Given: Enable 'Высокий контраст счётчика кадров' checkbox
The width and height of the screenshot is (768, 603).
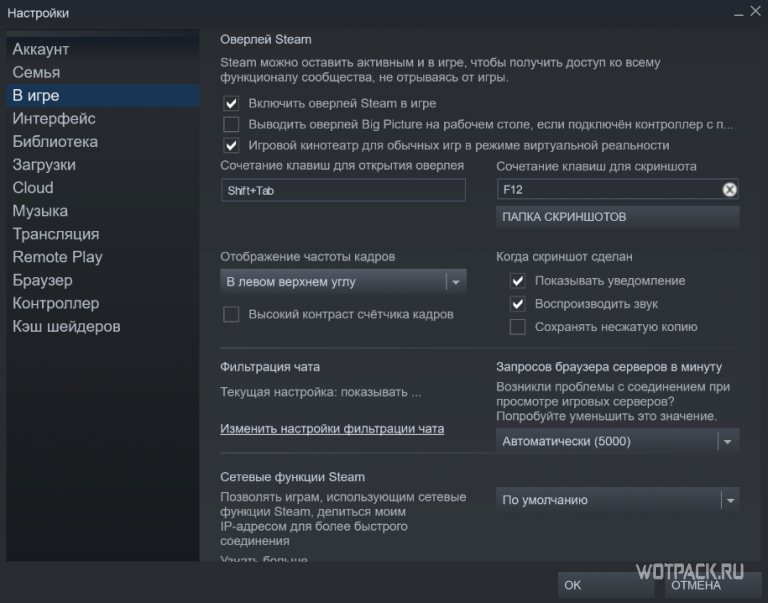Looking at the screenshot, I should (231, 314).
